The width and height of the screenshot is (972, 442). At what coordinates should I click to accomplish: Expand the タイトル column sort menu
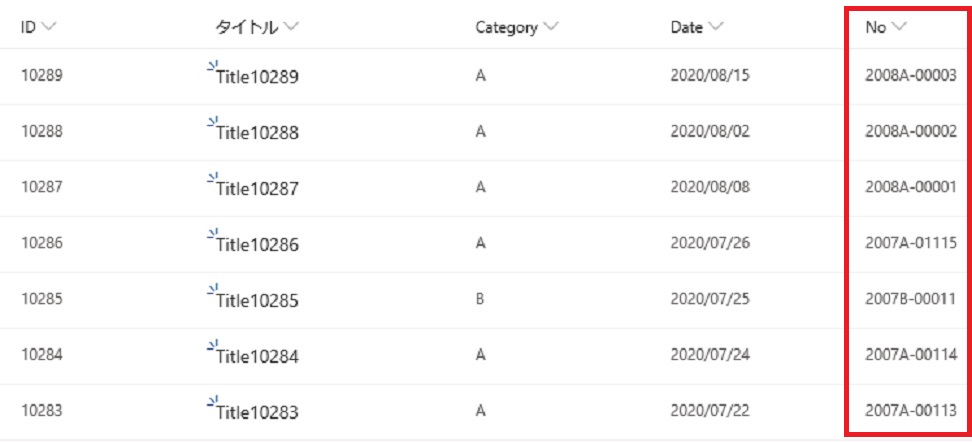(x=291, y=27)
